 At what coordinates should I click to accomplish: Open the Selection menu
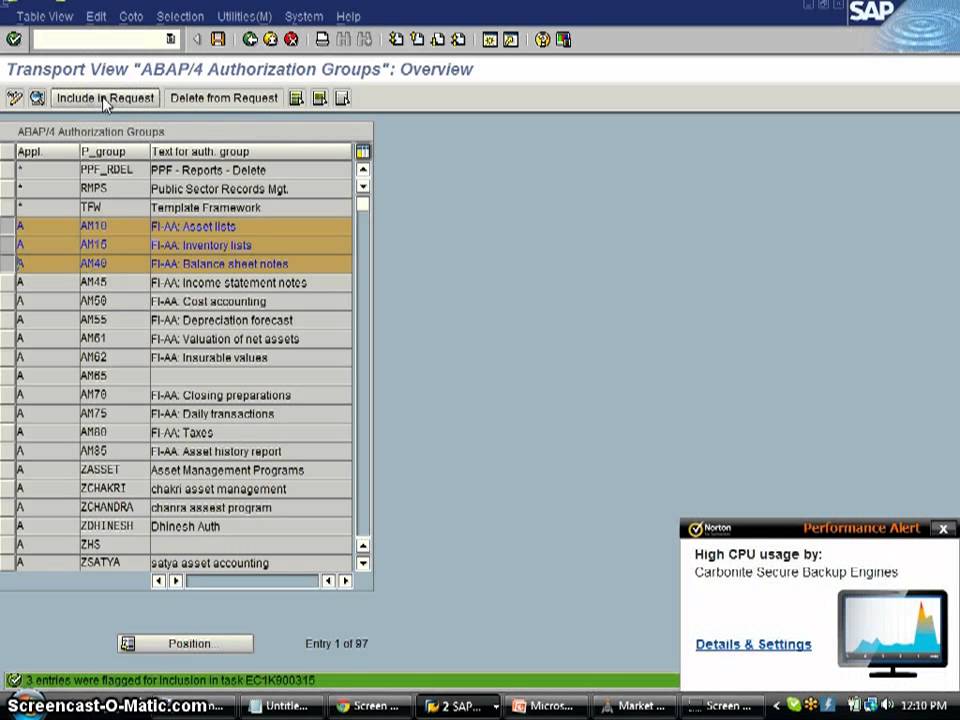click(180, 17)
